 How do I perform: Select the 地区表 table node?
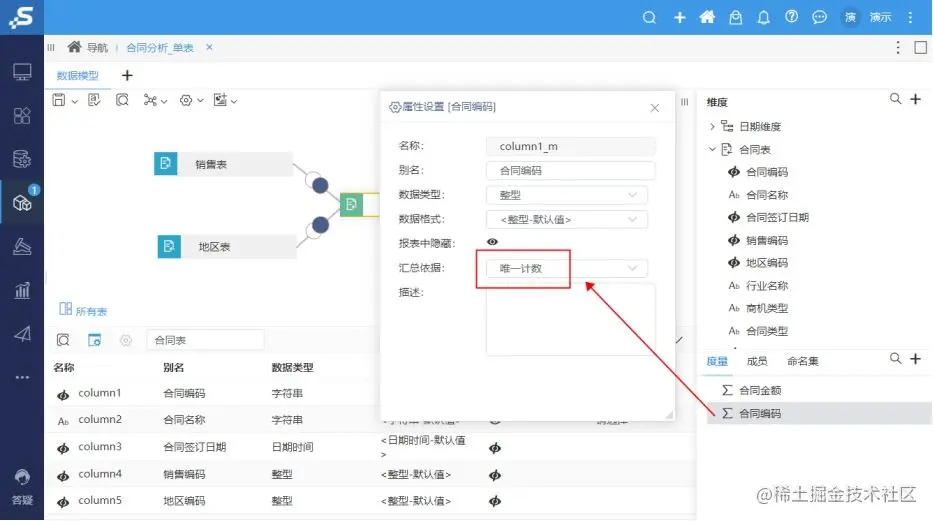pos(226,246)
